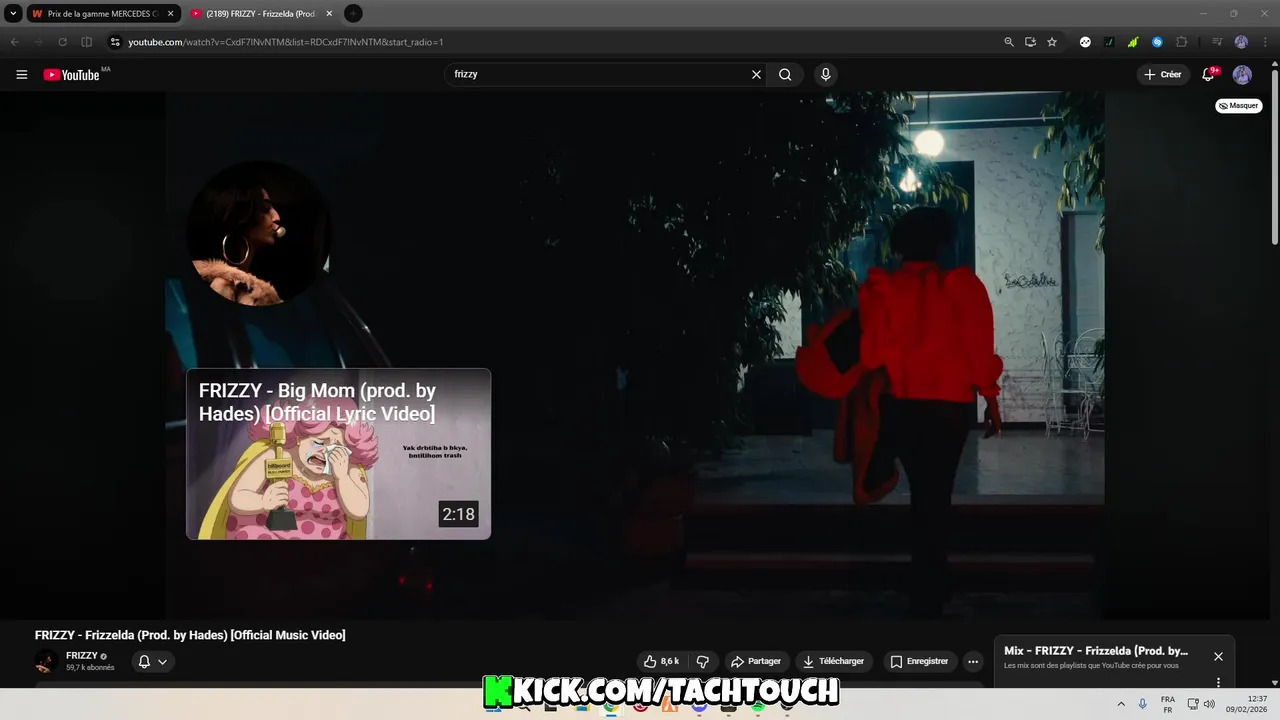The width and height of the screenshot is (1280, 720).
Task: Click the Masquer overlay button
Action: 1238,105
